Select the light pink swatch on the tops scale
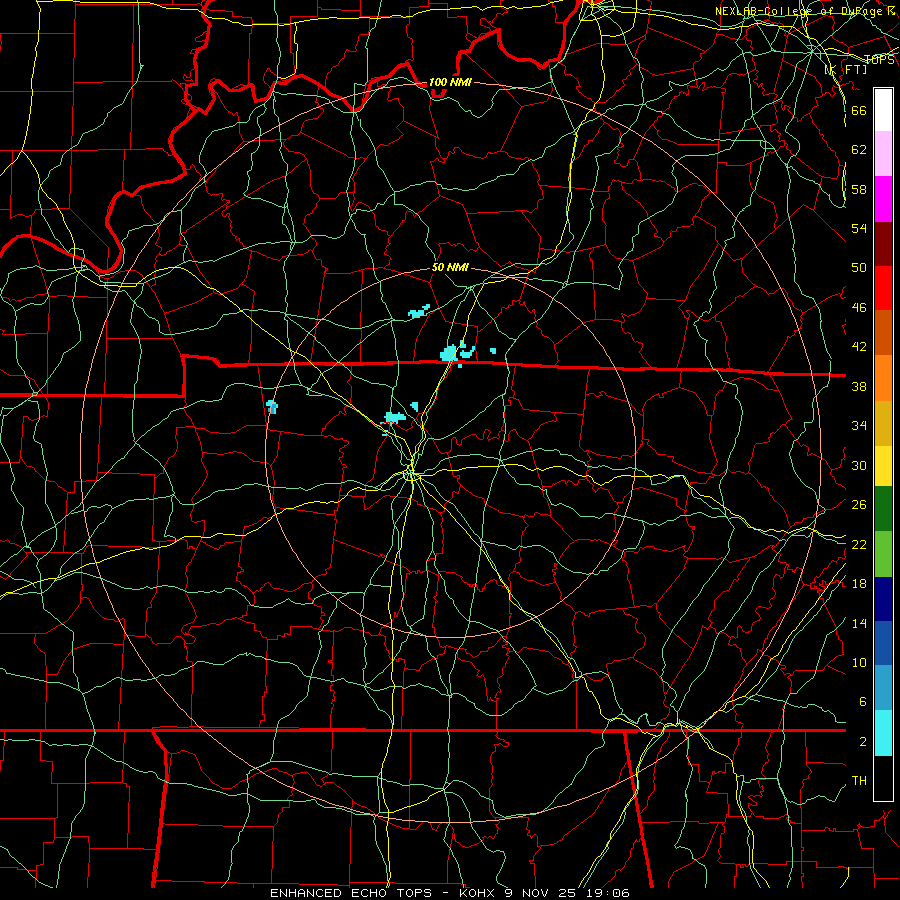This screenshot has width=900, height=900. point(883,154)
